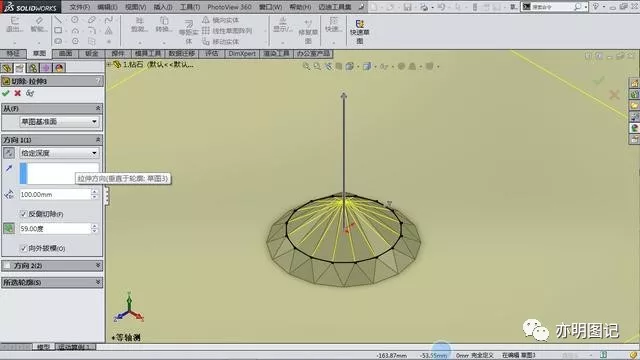Screen dimensions: 640x360
Task: Click move entities 移动实体 tool
Action: 220,42
